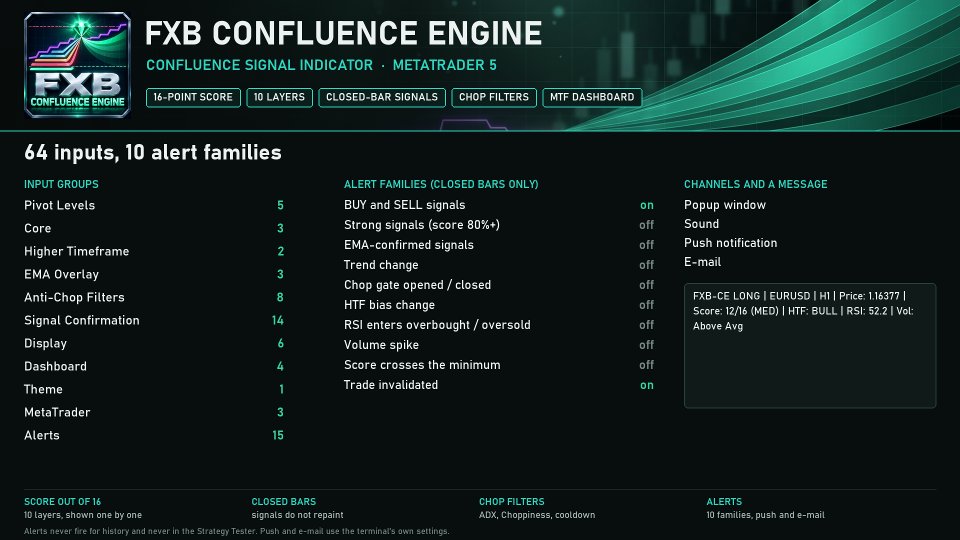Select the 10 LAYERS badge
The image size is (960, 540).
pos(279,97)
